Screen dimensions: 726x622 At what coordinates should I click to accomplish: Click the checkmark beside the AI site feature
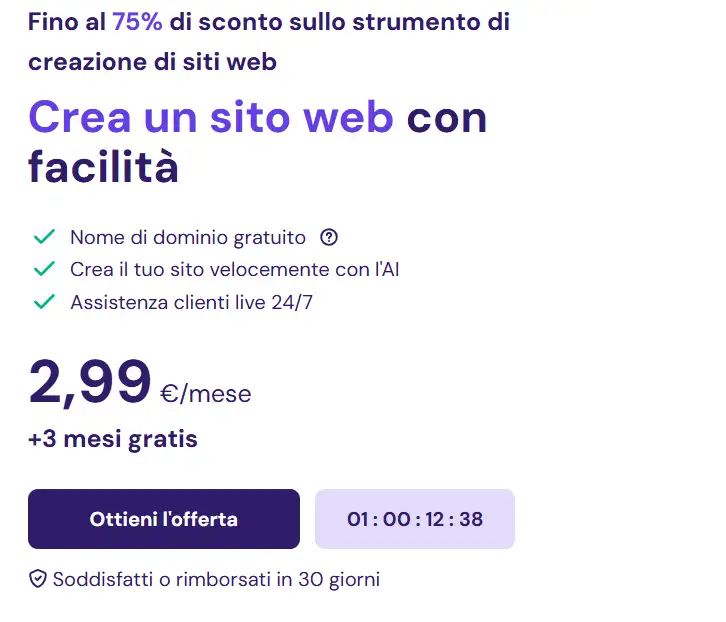click(44, 269)
